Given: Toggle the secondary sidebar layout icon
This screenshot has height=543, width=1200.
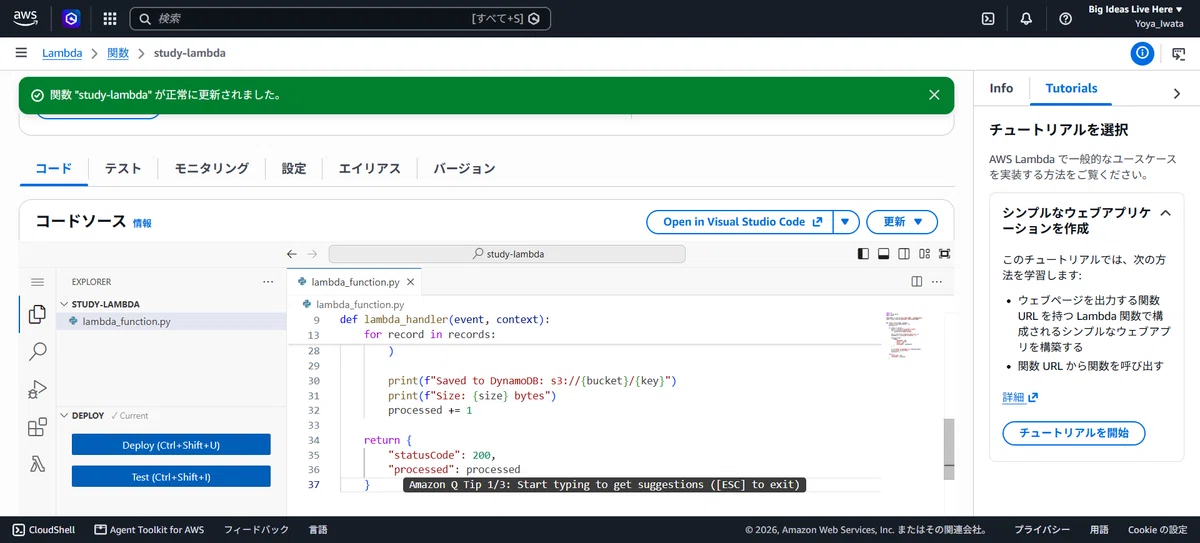Looking at the screenshot, I should pos(904,254).
